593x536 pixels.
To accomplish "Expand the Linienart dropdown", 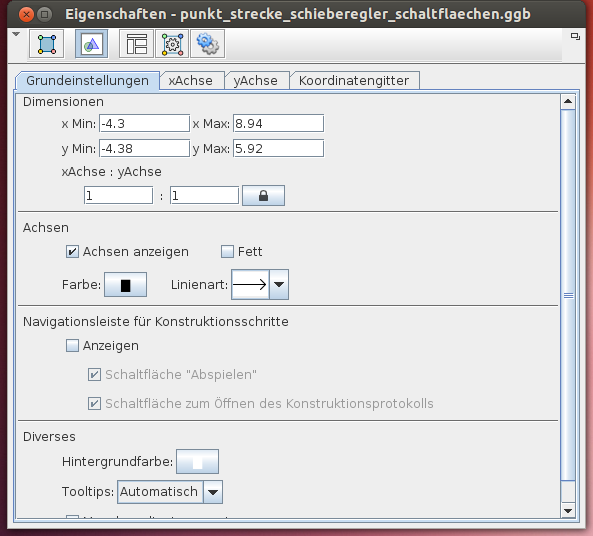I will point(279,284).
